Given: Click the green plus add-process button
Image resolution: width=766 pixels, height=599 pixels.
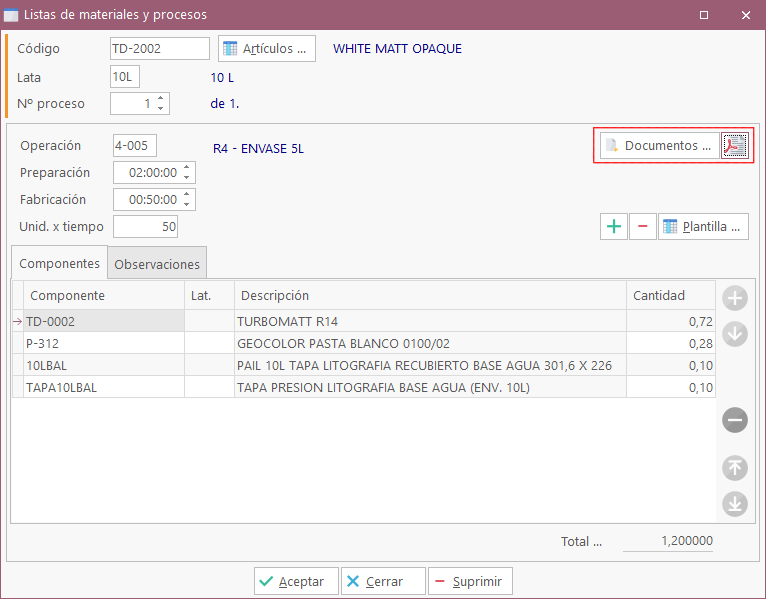Looking at the screenshot, I should pyautogui.click(x=614, y=226).
